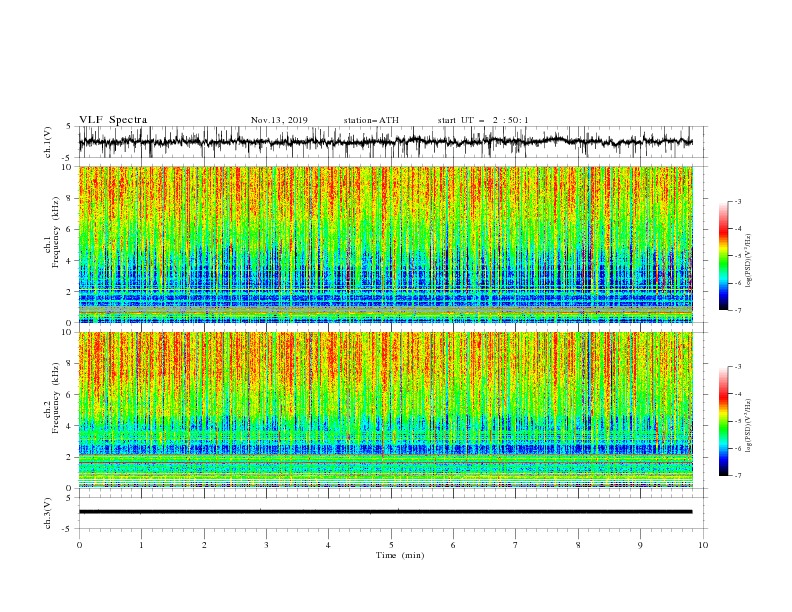
Task: Click time axis tick label "3"
Action: 266,545
